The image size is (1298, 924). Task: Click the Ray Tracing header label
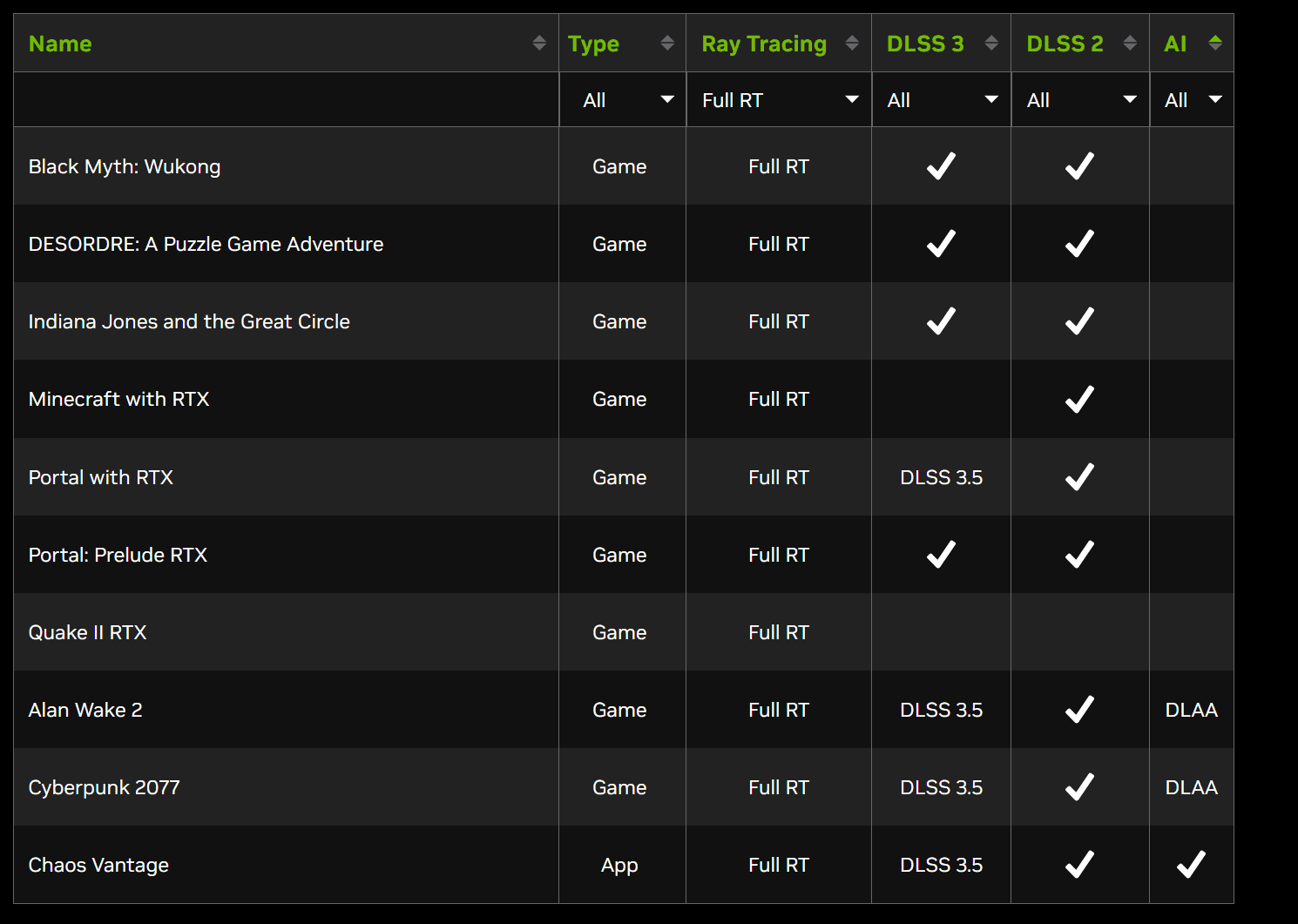coord(764,44)
